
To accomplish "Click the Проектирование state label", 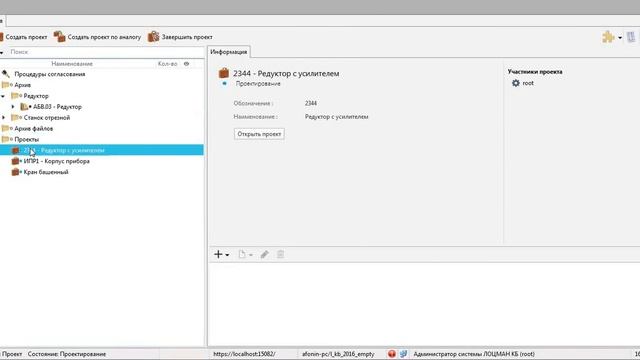I will click(258, 84).
